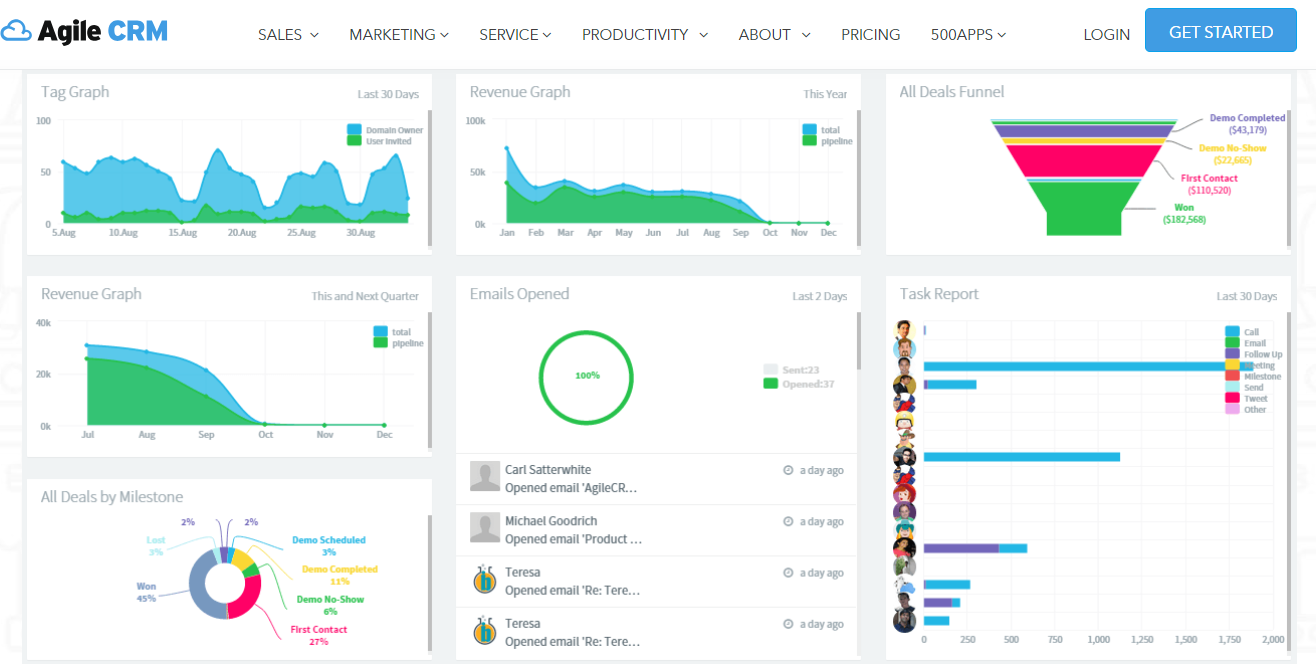Viewport: 1316px width, 664px height.
Task: Click the clock icon beside Carl Satterwhite
Action: 788,470
